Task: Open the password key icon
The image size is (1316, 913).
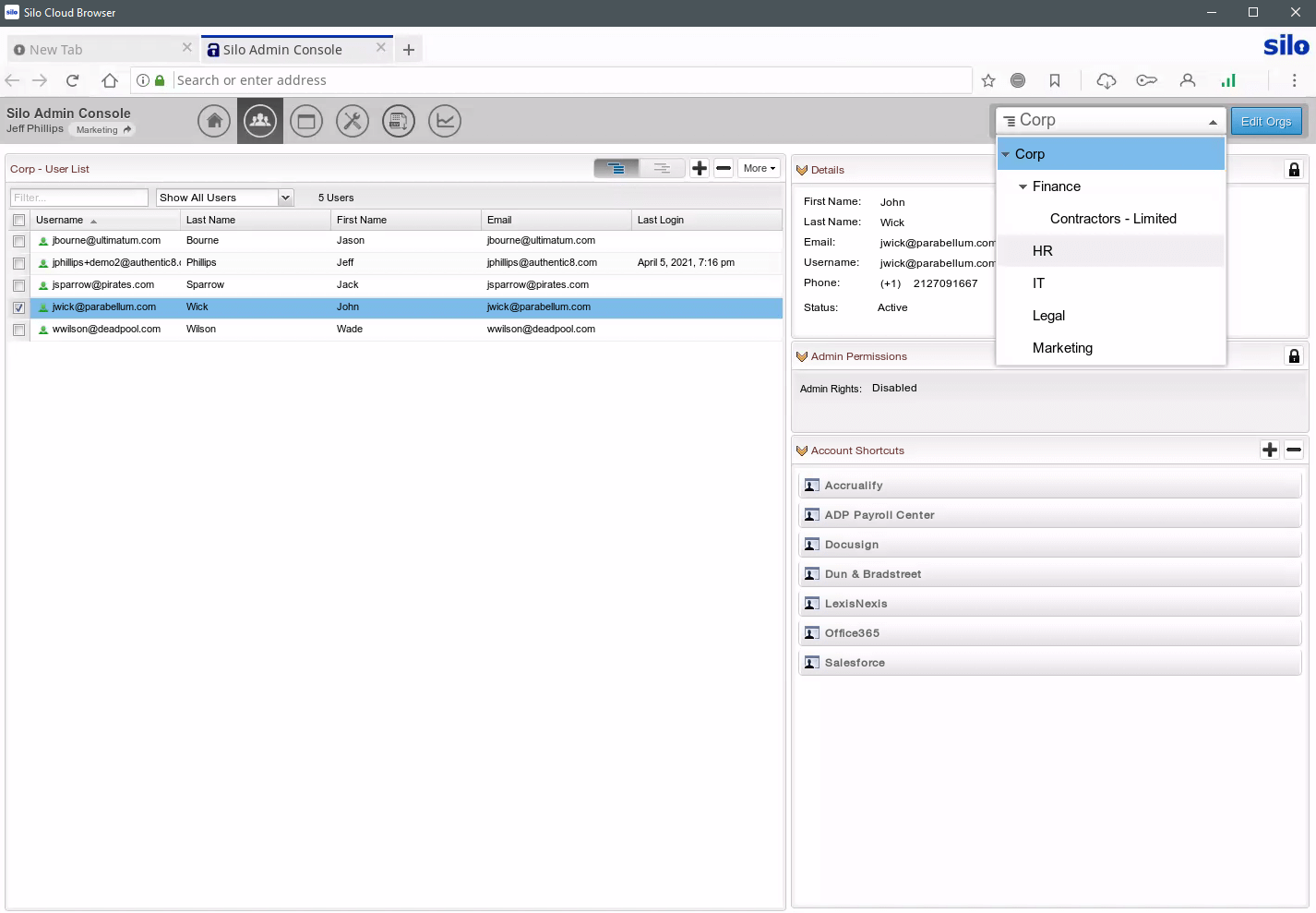Action: (1147, 80)
